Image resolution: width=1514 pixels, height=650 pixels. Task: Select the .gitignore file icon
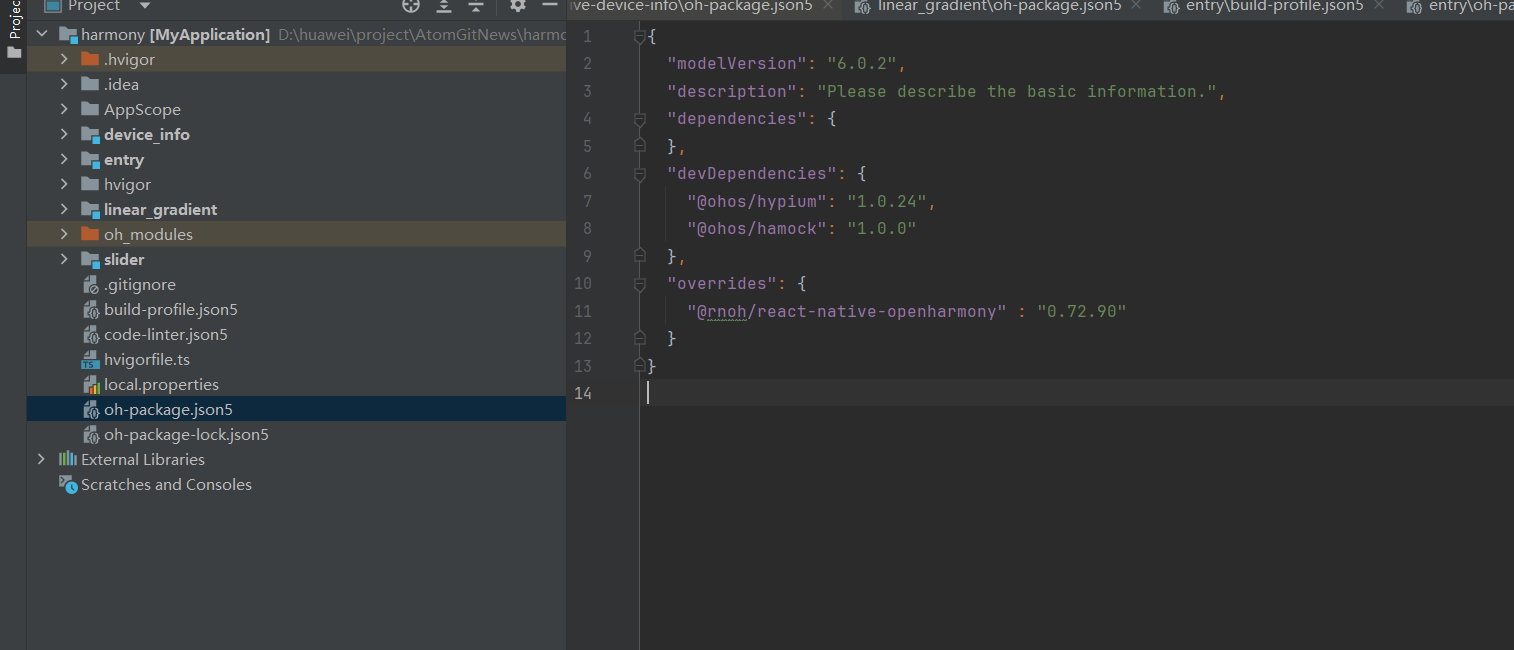point(90,285)
